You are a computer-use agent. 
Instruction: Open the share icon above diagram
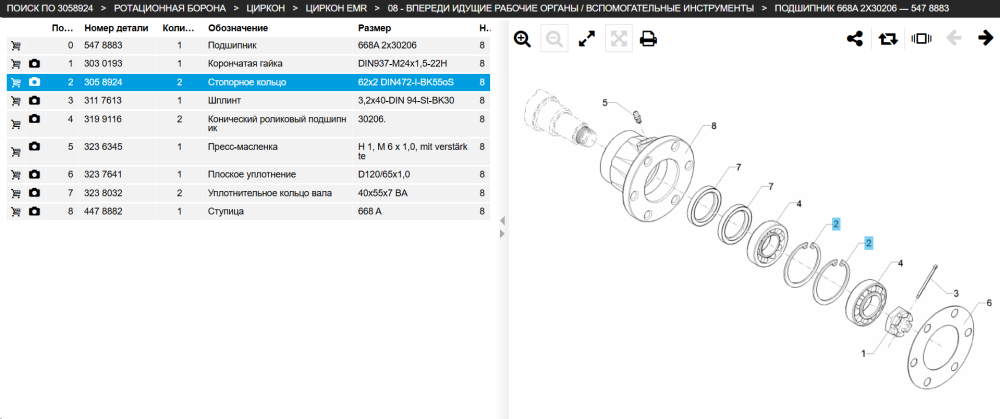[x=855, y=39]
